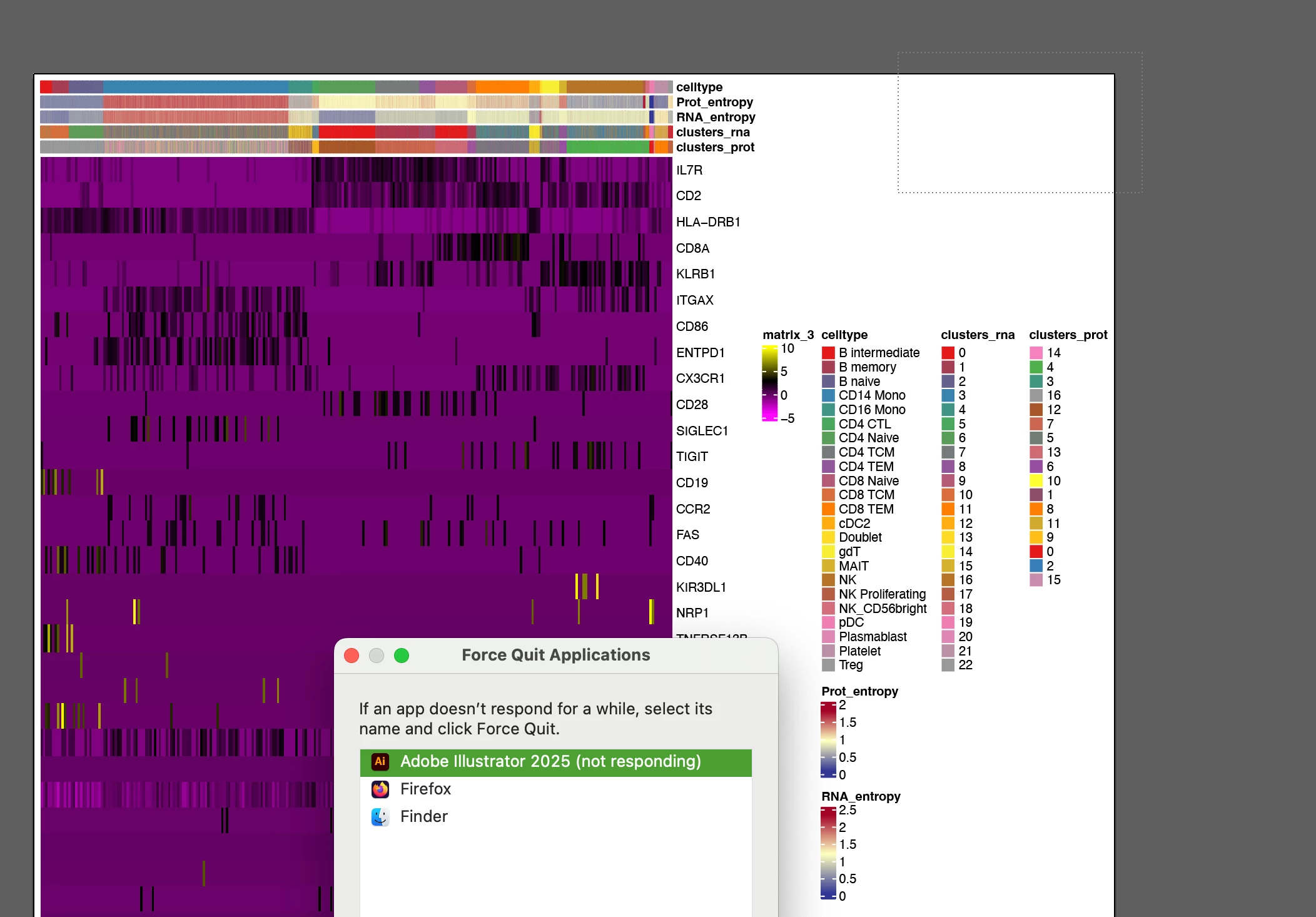Click the CD14 Mono legend swatch
1316x917 pixels.
click(828, 395)
